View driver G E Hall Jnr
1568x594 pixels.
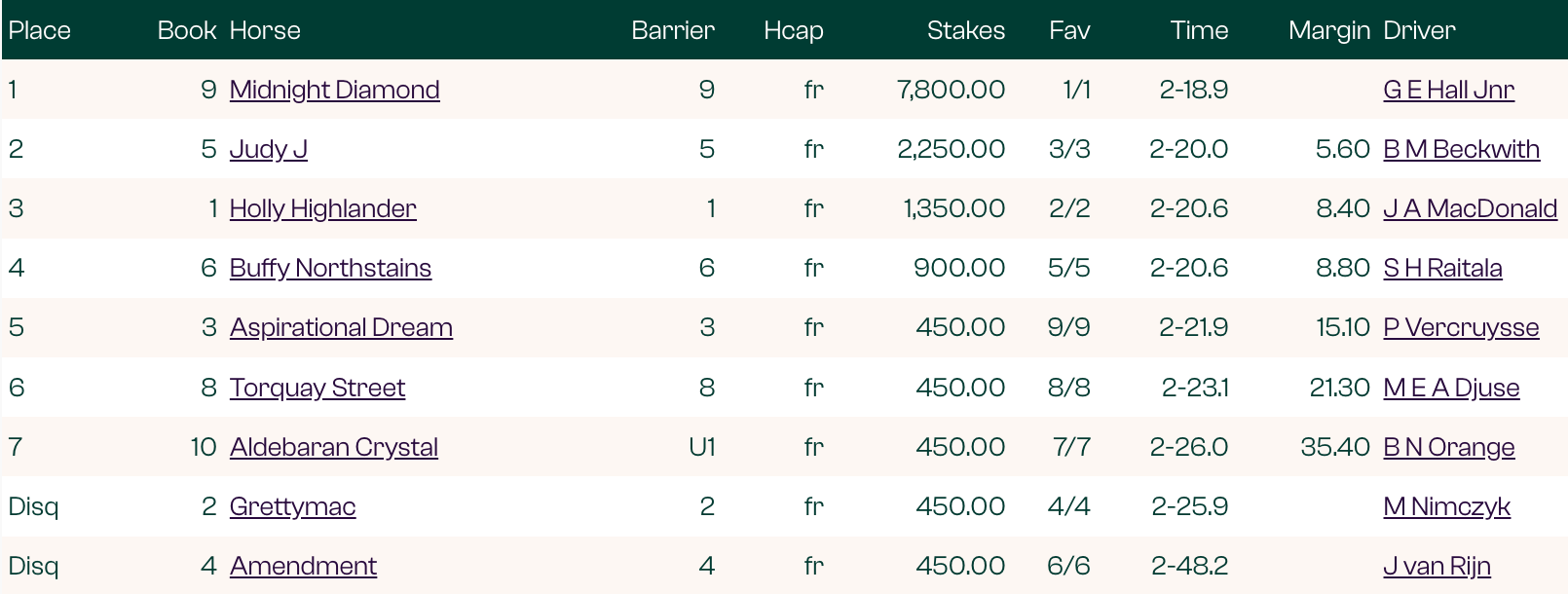(1448, 90)
